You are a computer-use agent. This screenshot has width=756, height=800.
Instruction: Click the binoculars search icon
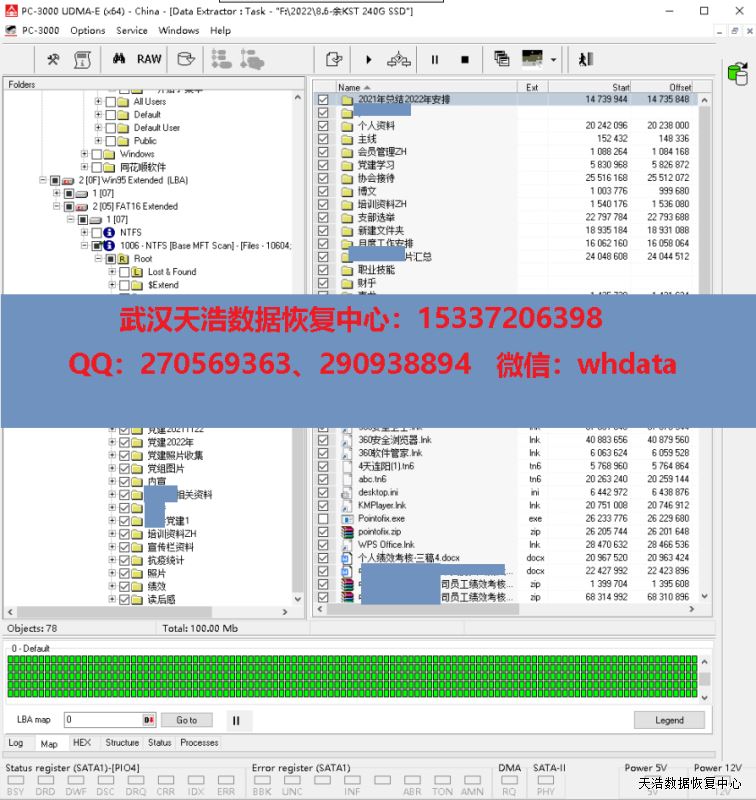[118, 59]
